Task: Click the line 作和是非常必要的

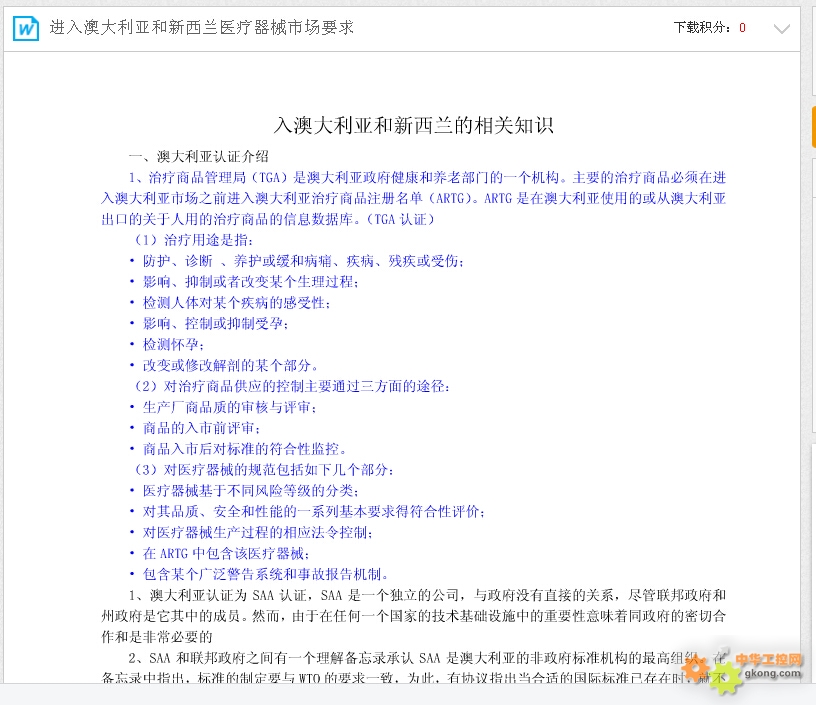Action: pyautogui.click(x=157, y=637)
